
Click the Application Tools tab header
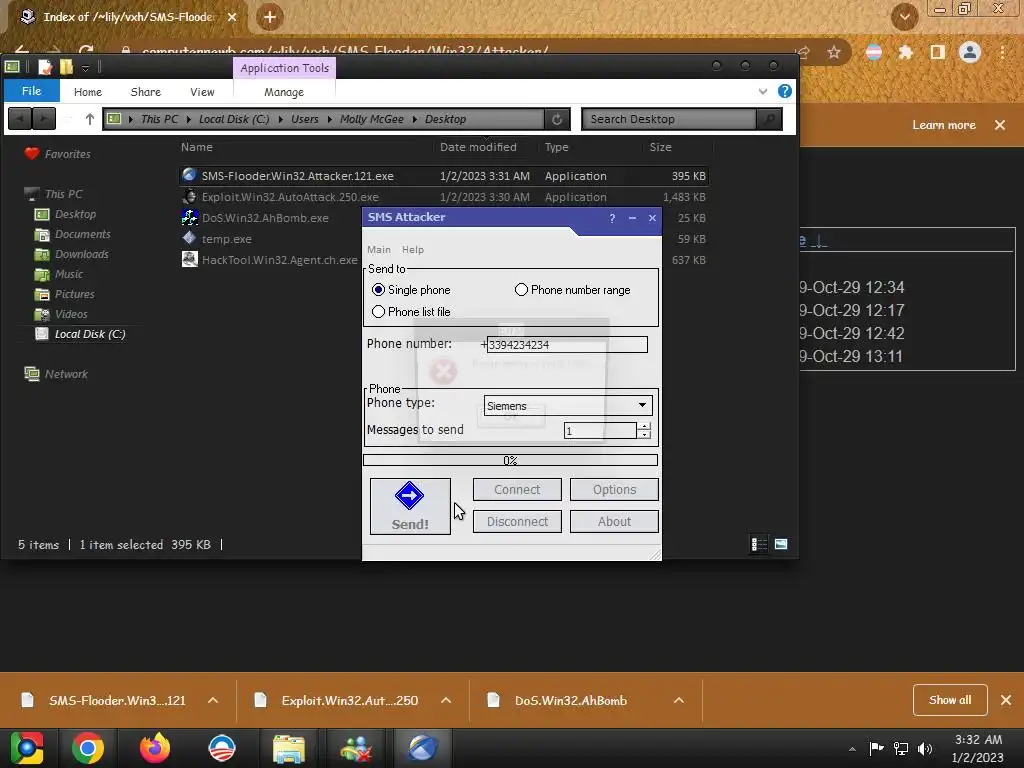coord(284,68)
